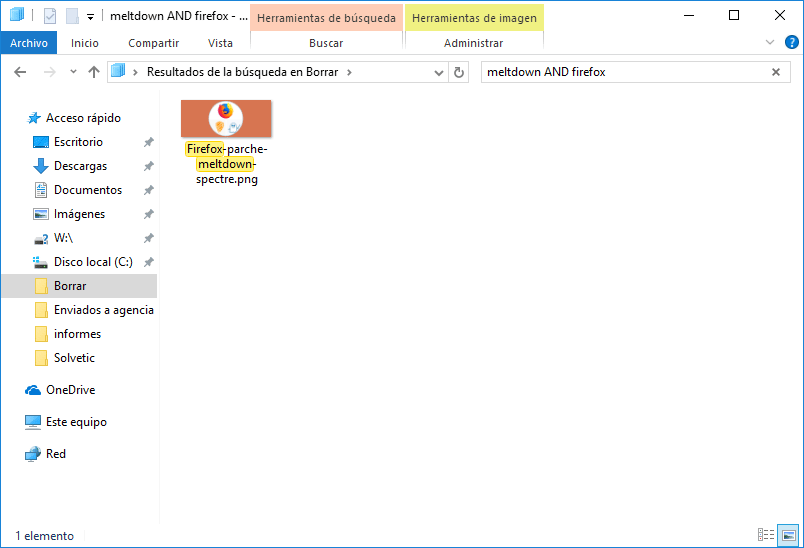Expand the ribbon with the chevron arrow
Viewport: 804px width, 548px height.
coord(770,42)
